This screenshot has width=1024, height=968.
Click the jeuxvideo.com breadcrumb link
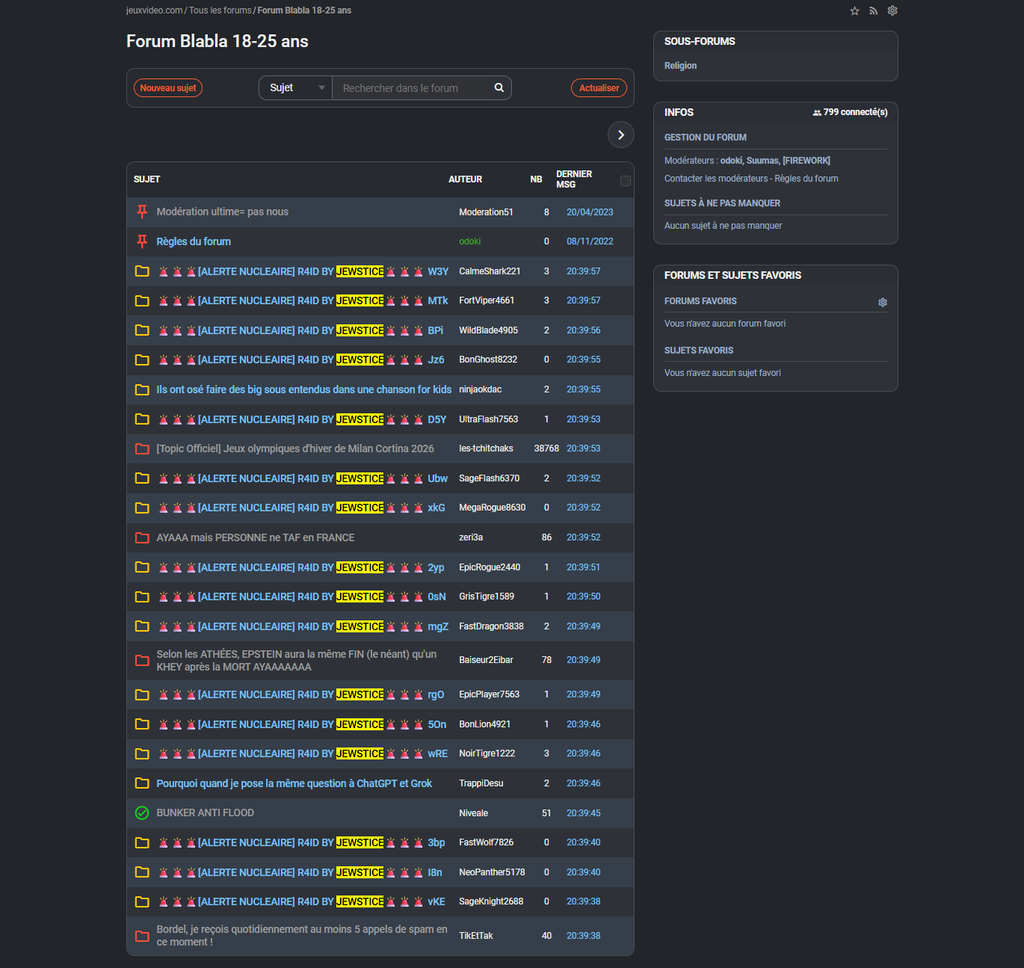point(154,10)
